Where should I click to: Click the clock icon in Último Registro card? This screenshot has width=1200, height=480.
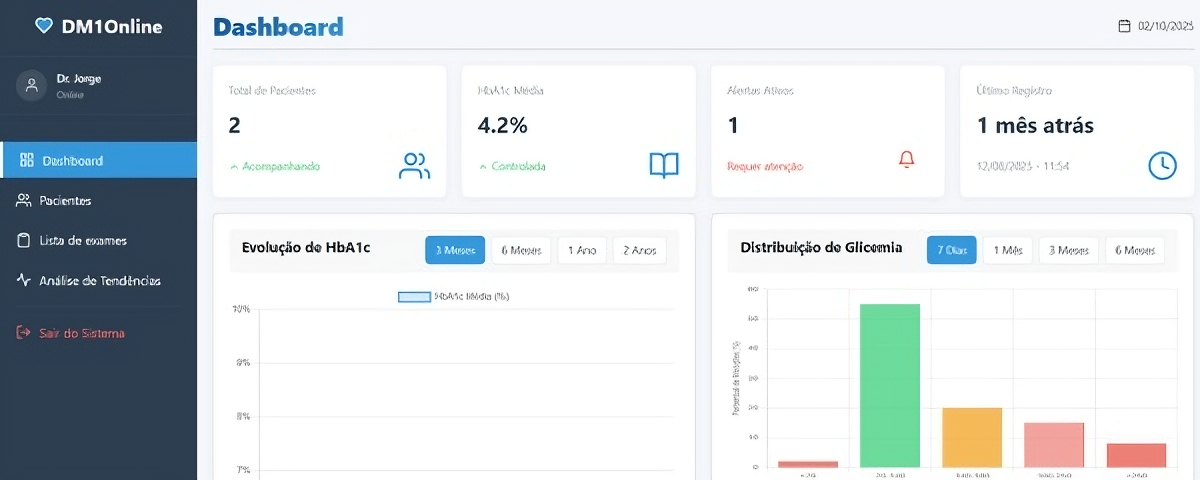coord(1162,166)
